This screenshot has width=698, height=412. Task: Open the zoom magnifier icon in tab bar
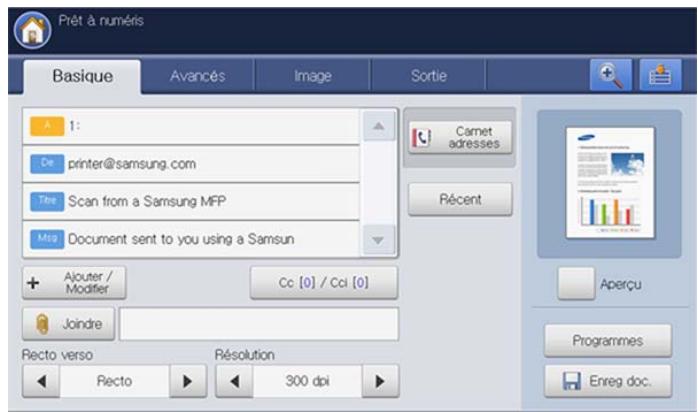(611, 75)
